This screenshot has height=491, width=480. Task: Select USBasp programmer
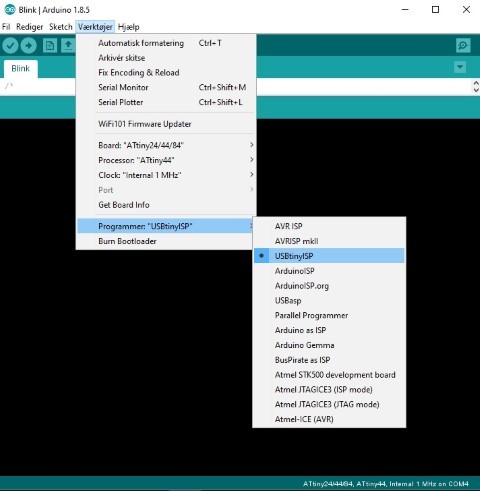click(329, 301)
